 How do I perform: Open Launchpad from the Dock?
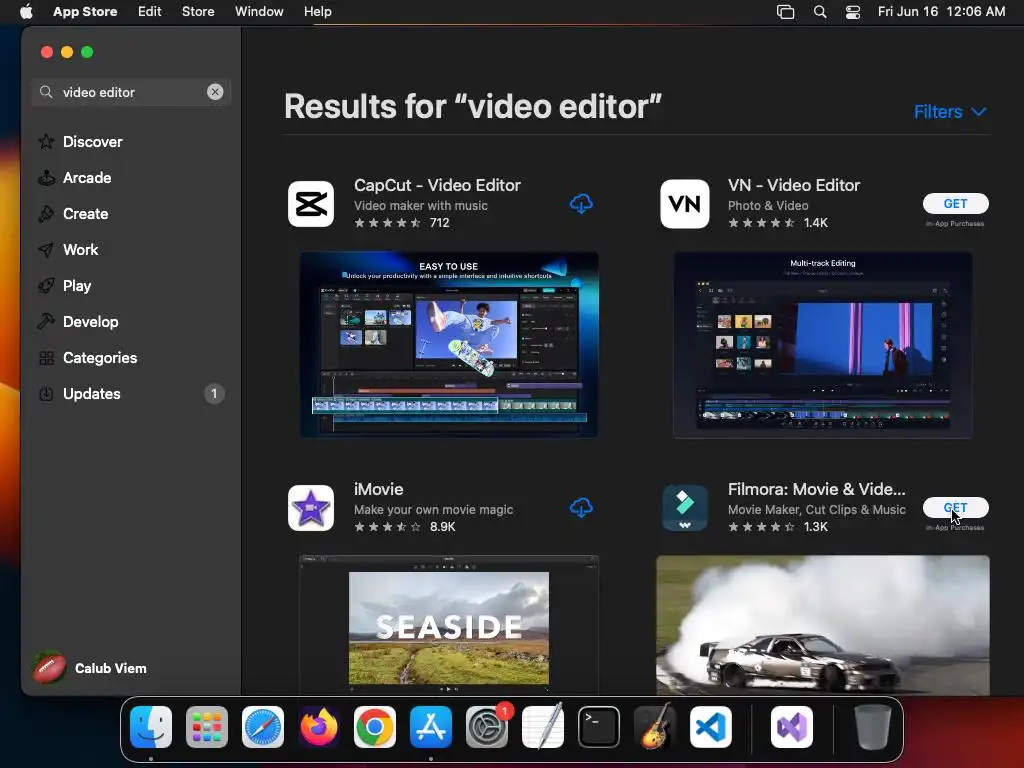(x=207, y=727)
